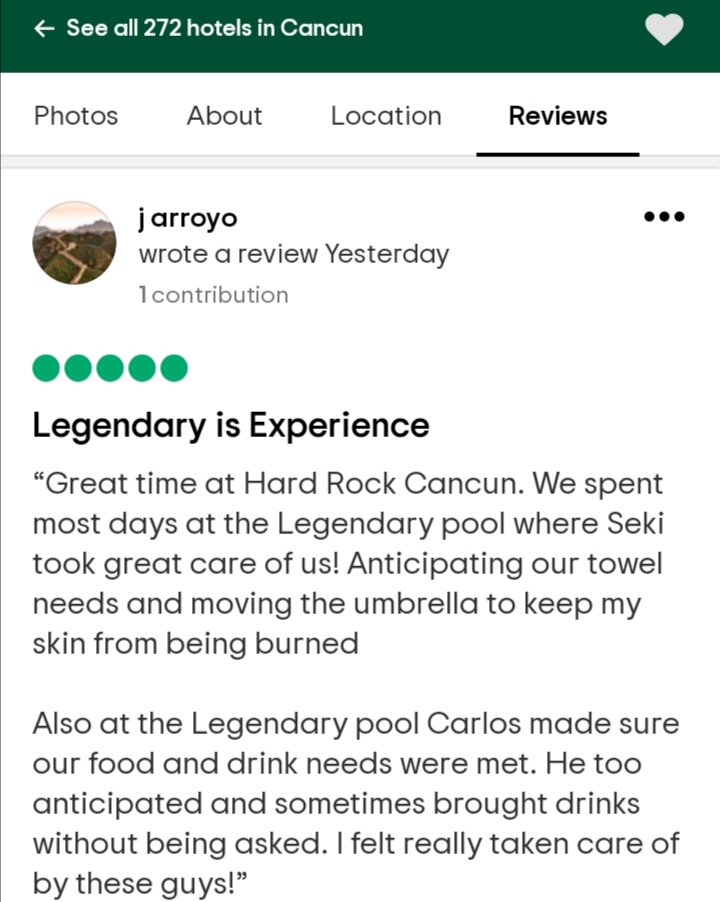
Task: Go to See all 272 hotels in Cancun
Action: (x=215, y=28)
